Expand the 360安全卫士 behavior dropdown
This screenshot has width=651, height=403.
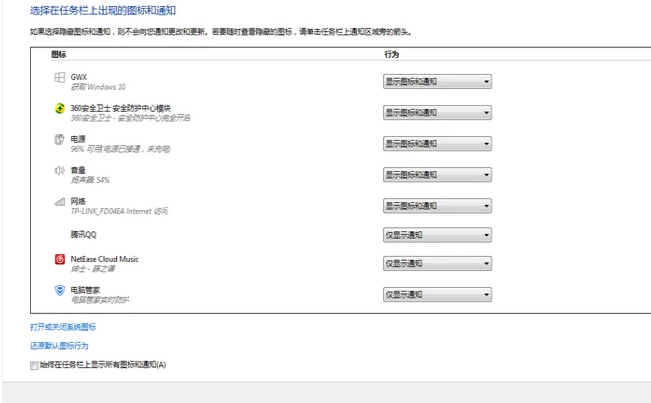tap(437, 112)
